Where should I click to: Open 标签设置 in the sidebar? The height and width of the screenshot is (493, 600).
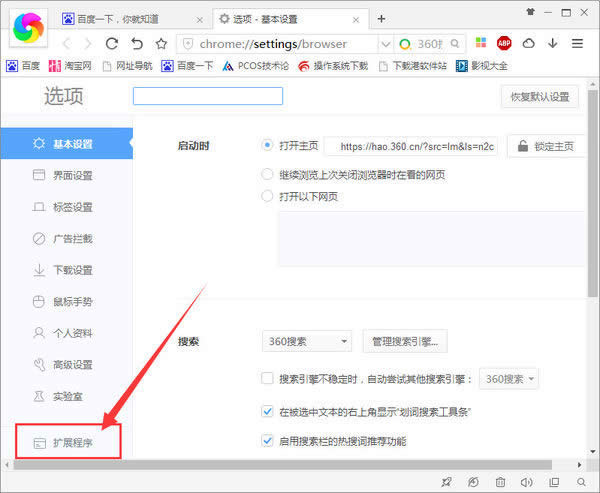click(67, 207)
